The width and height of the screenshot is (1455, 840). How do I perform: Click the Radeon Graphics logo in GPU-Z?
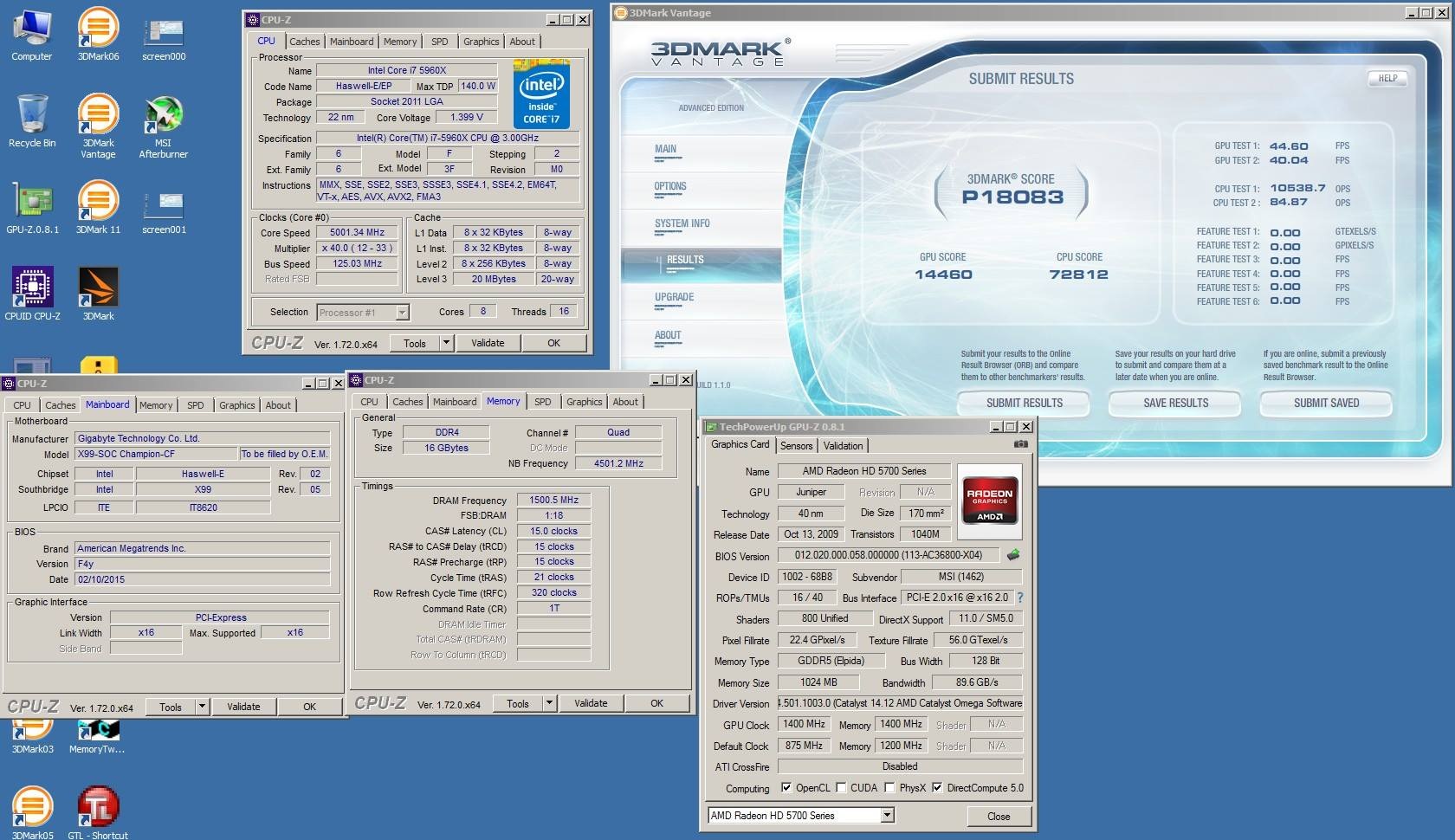[989, 501]
